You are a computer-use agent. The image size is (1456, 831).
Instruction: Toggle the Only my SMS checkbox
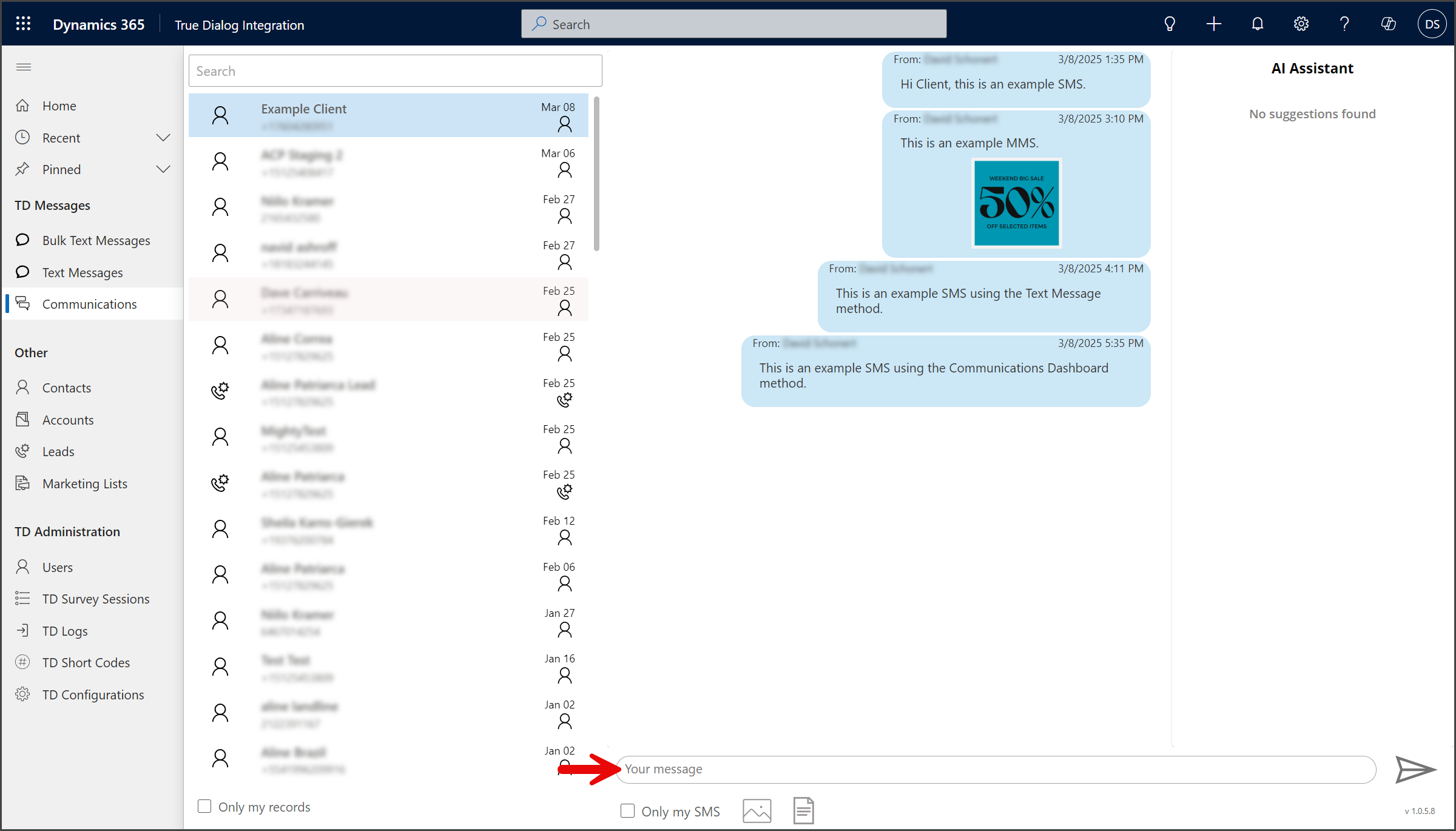(628, 811)
